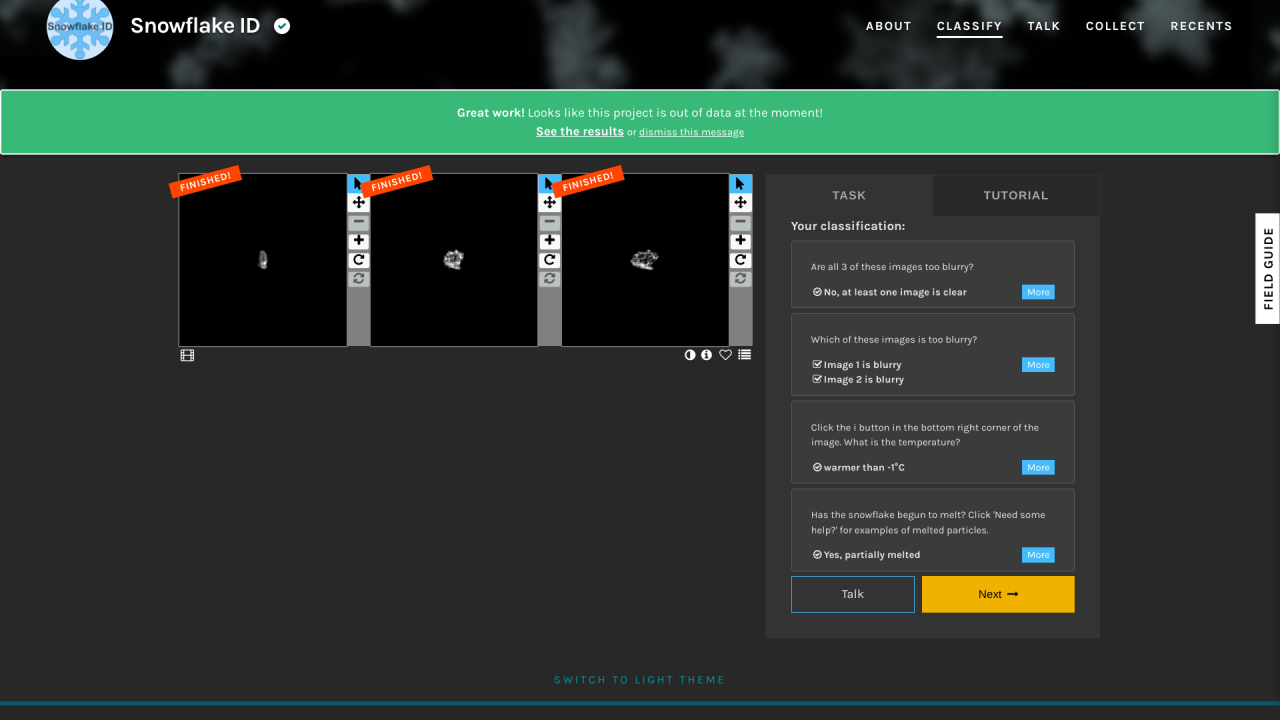1280x720 pixels.
Task: Select the pan tool for image 2
Action: point(550,203)
